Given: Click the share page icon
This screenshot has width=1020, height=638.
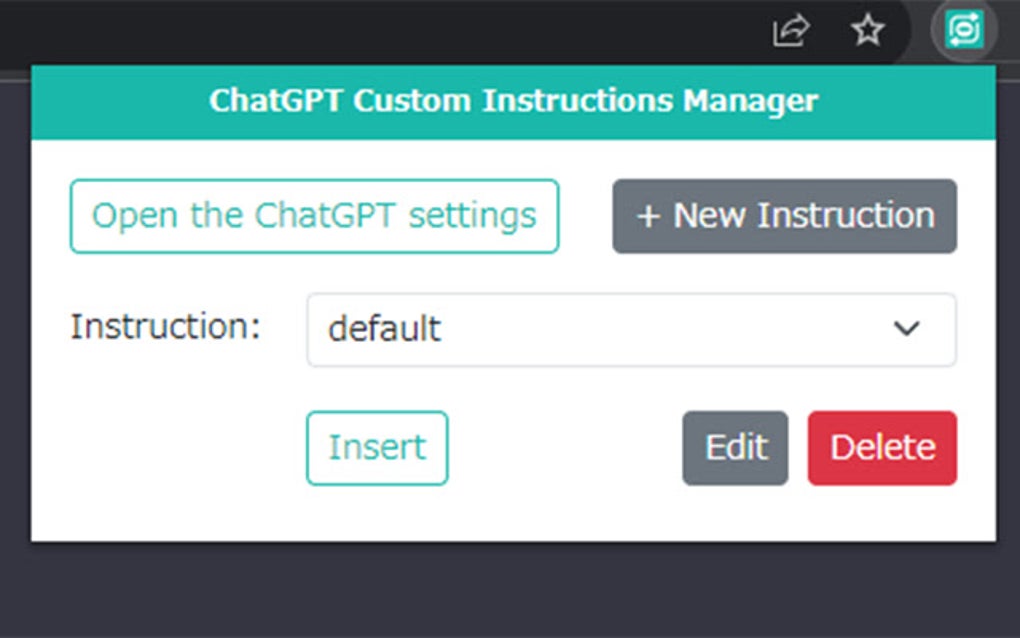Looking at the screenshot, I should pyautogui.click(x=790, y=31).
